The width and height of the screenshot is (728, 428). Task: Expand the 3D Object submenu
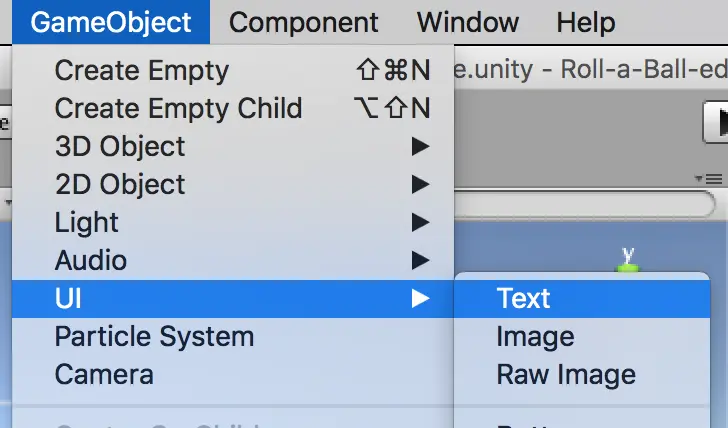[233, 147]
